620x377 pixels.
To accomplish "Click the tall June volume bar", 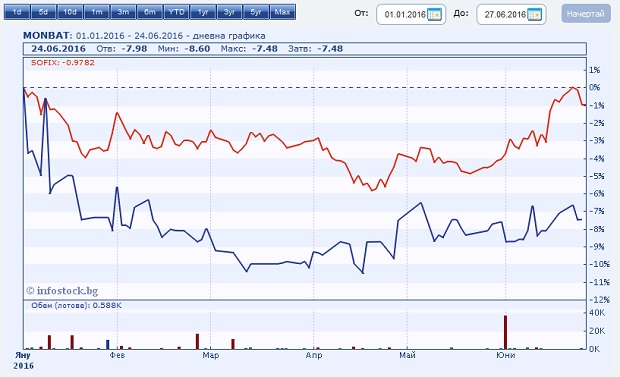I will [505, 332].
